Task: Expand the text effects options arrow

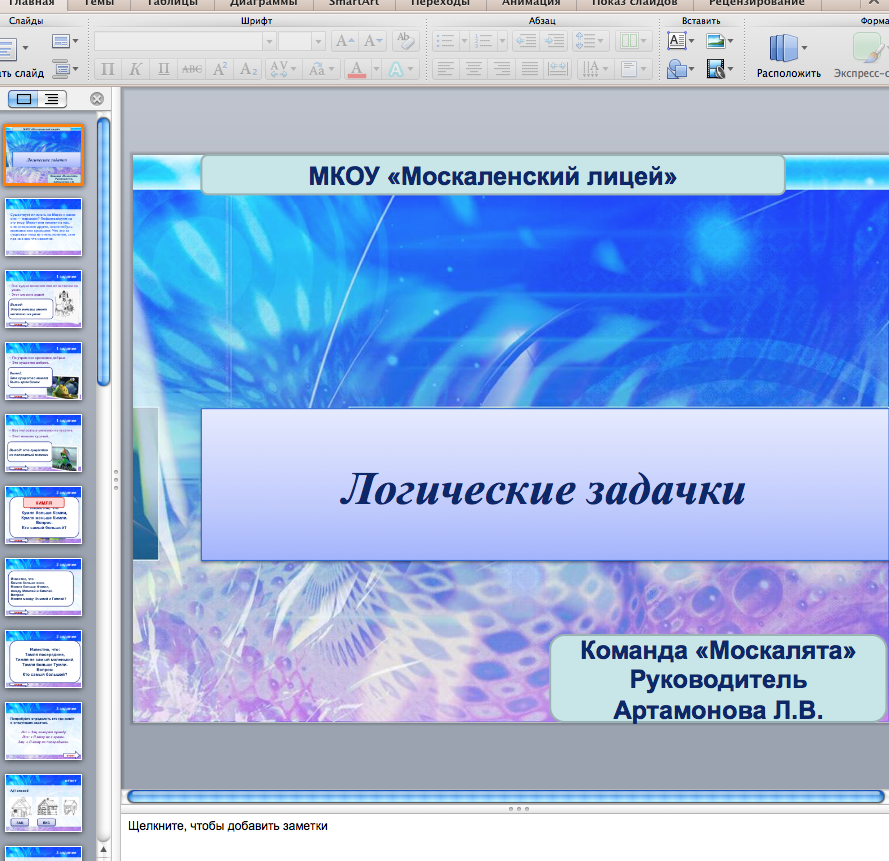Action: point(410,69)
